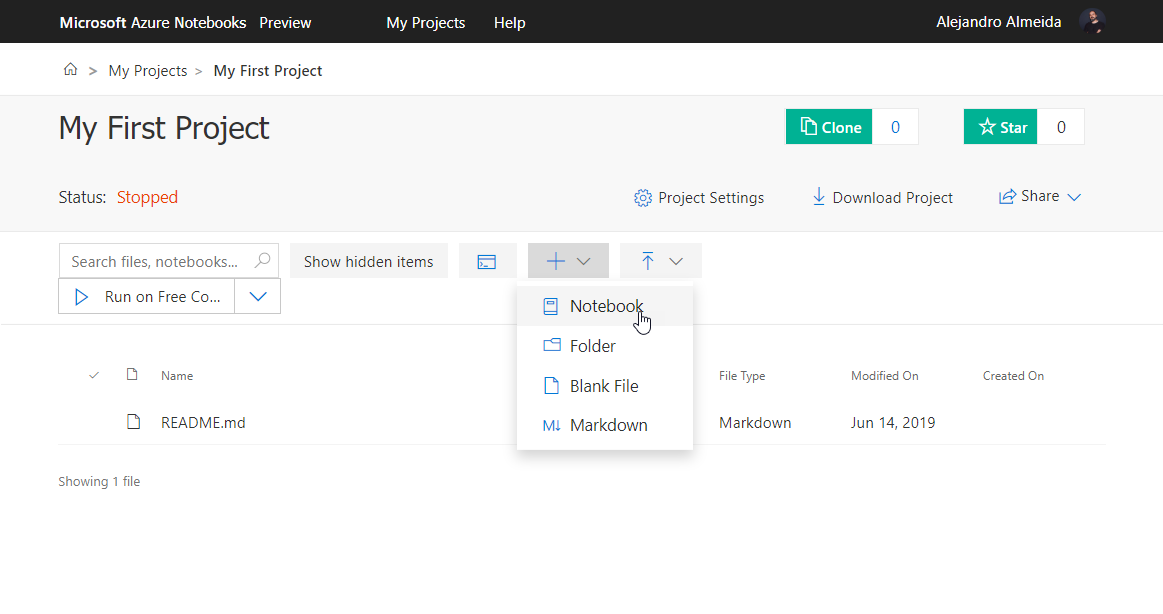Image resolution: width=1163 pixels, height=614 pixels.
Task: Click the Clone button
Action: pyautogui.click(x=829, y=127)
